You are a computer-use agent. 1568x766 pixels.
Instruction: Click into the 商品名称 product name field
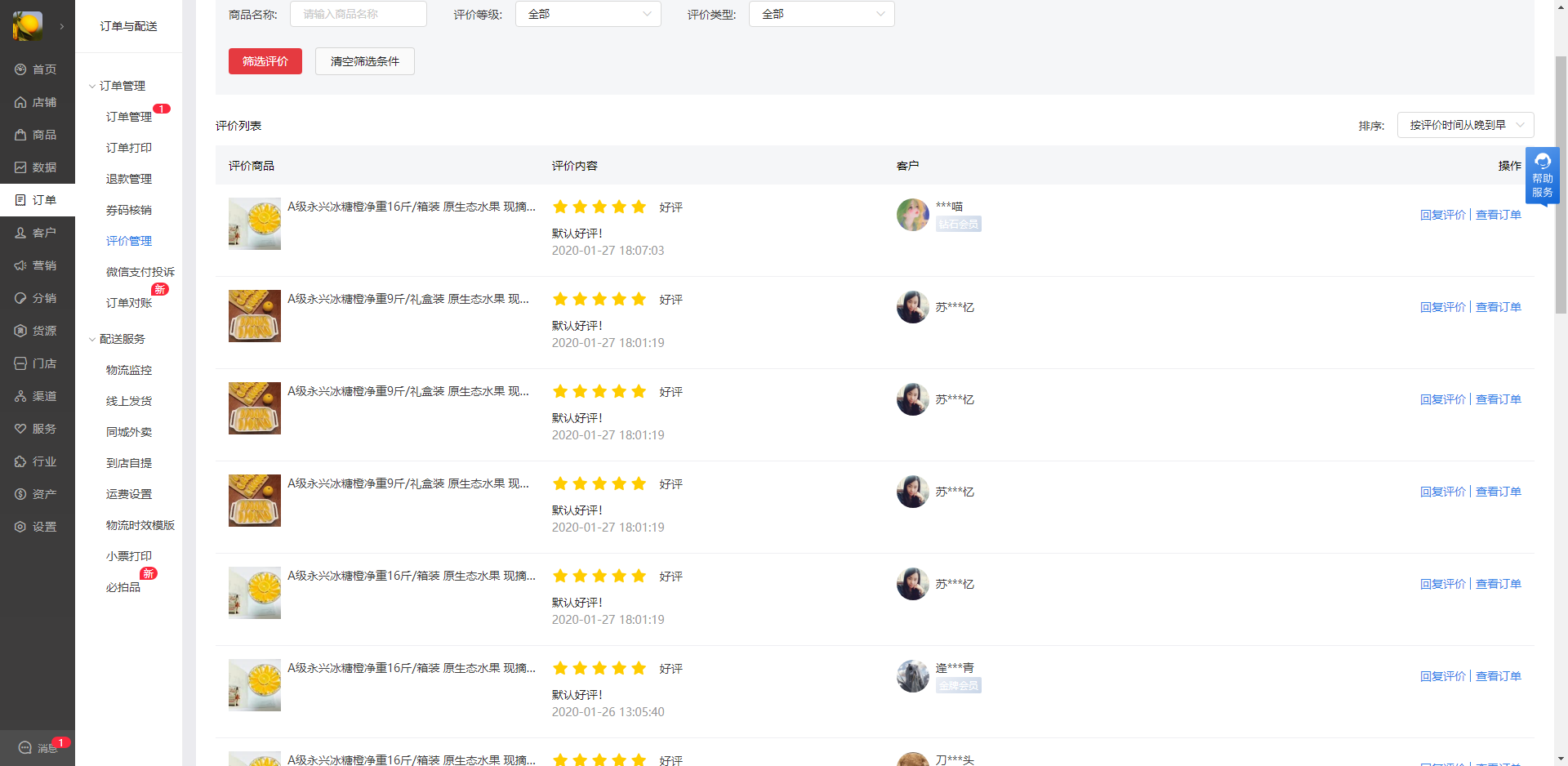(x=358, y=14)
